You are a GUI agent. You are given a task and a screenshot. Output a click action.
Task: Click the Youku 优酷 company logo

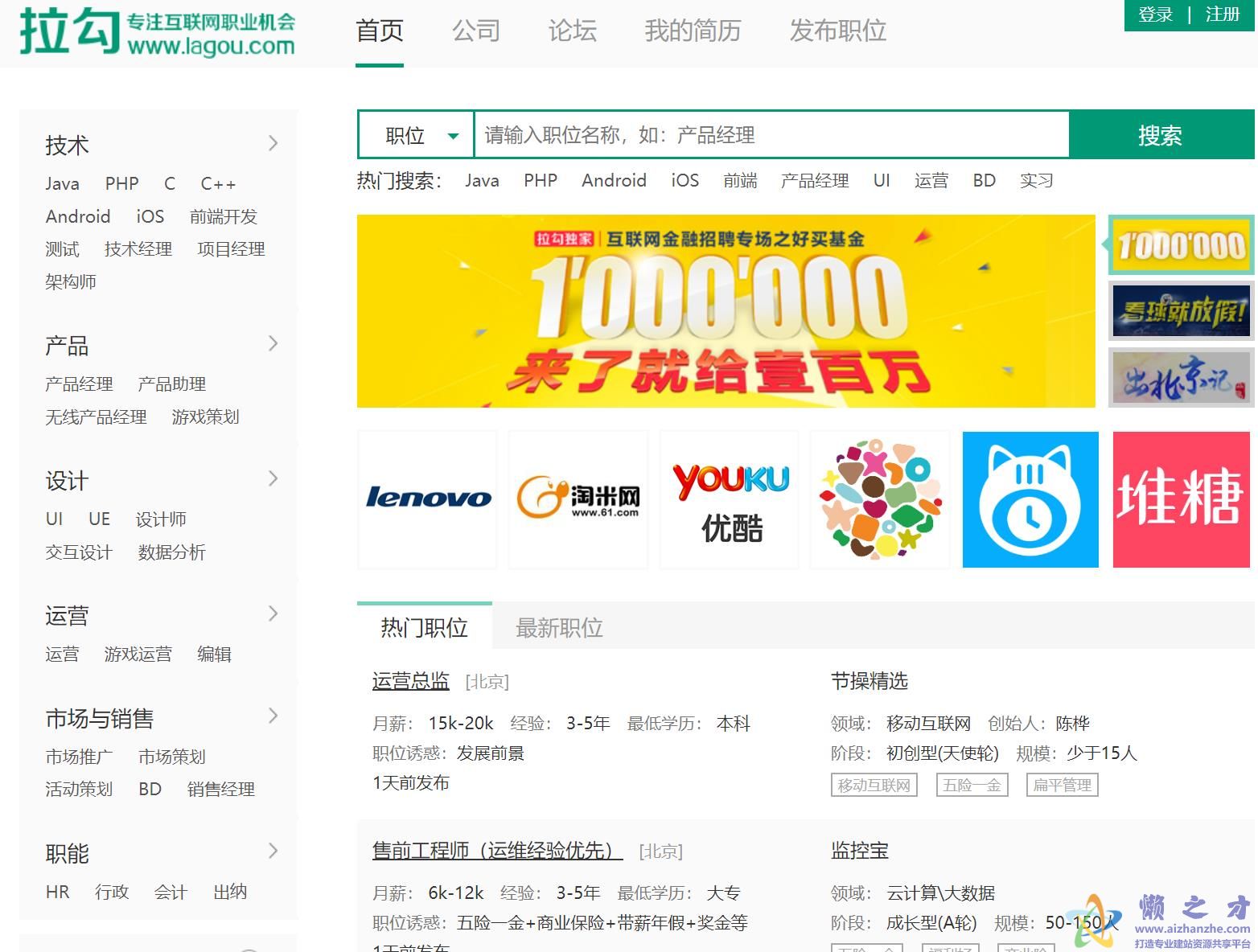click(x=728, y=499)
